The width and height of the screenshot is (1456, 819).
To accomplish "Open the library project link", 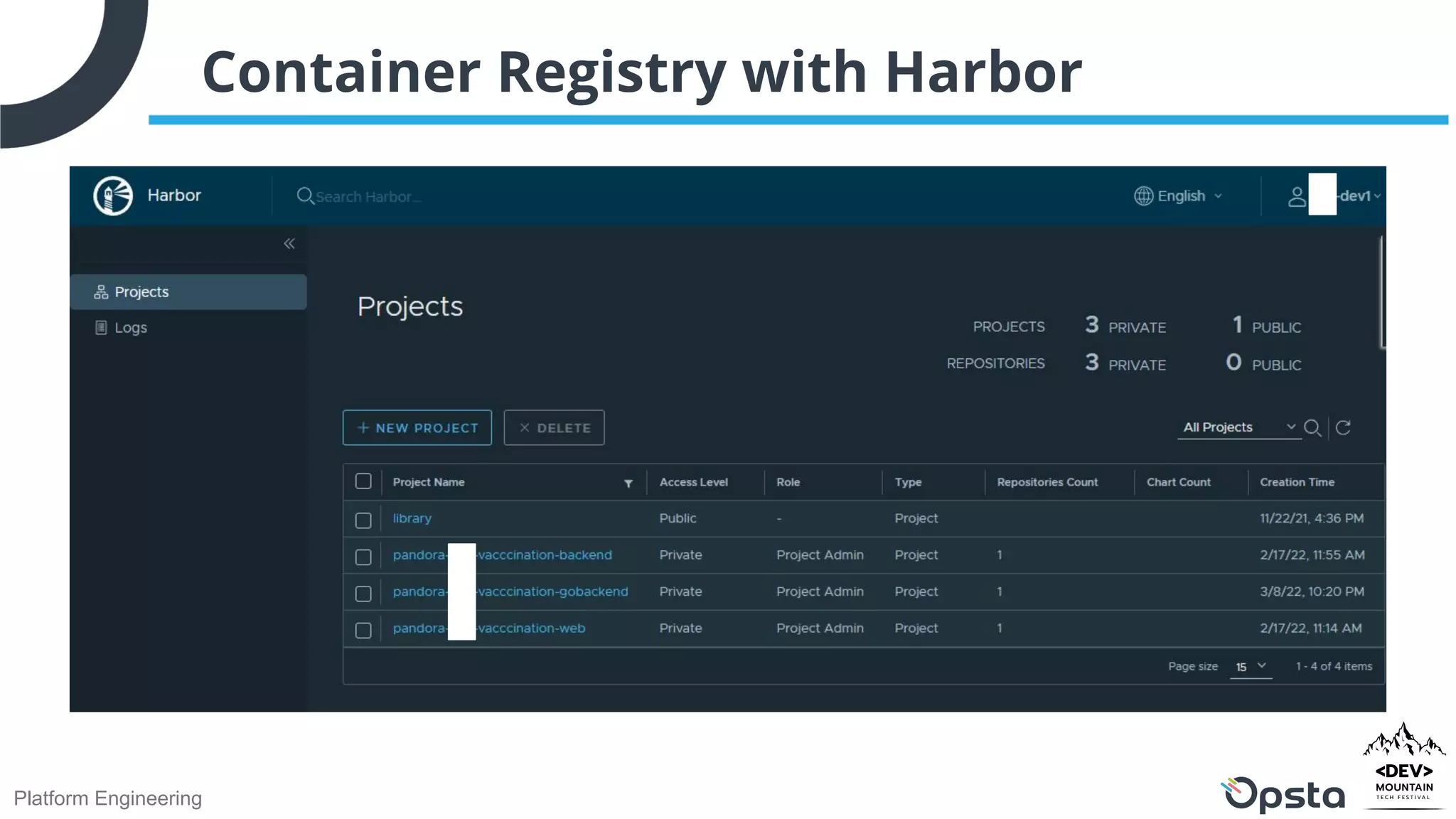I will click(x=412, y=518).
